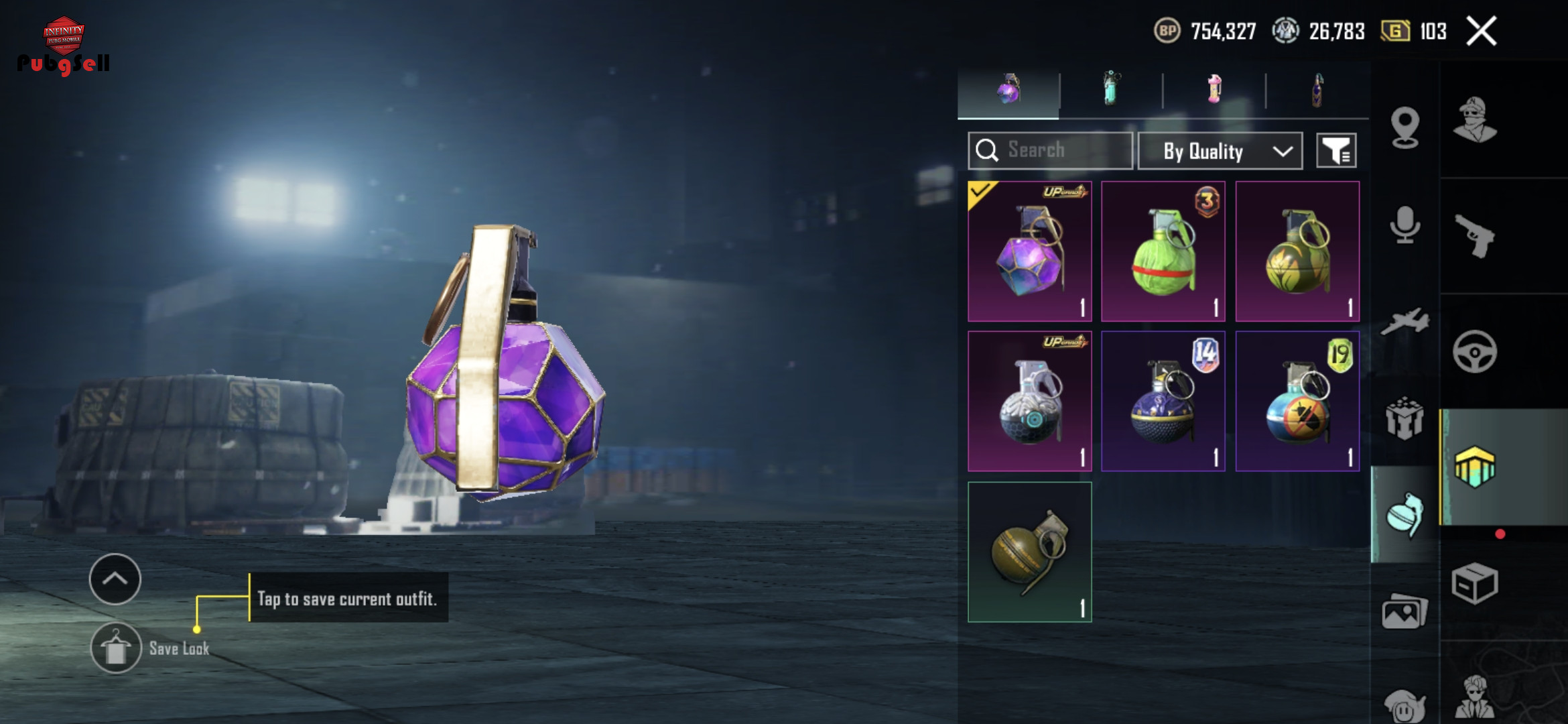Focus the Search input field
This screenshot has width=1568, height=724.
pos(1050,150)
